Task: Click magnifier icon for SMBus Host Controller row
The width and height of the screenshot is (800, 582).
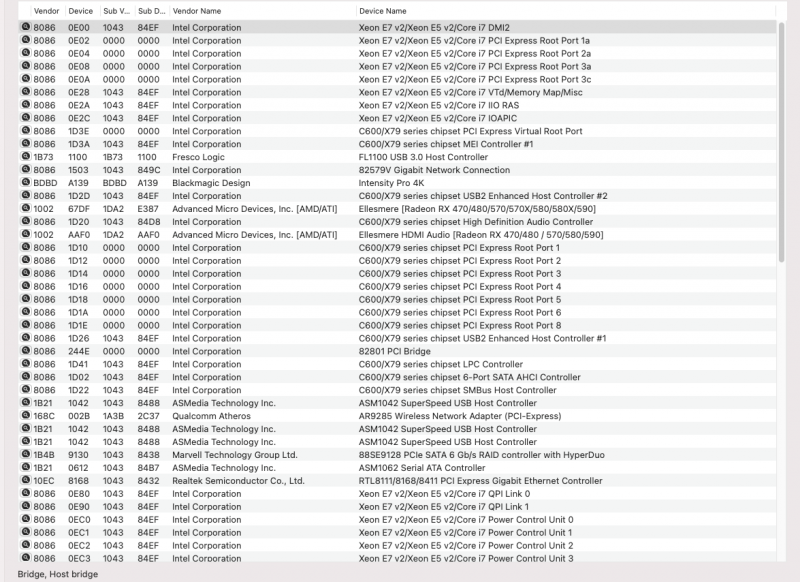Action: [26, 390]
